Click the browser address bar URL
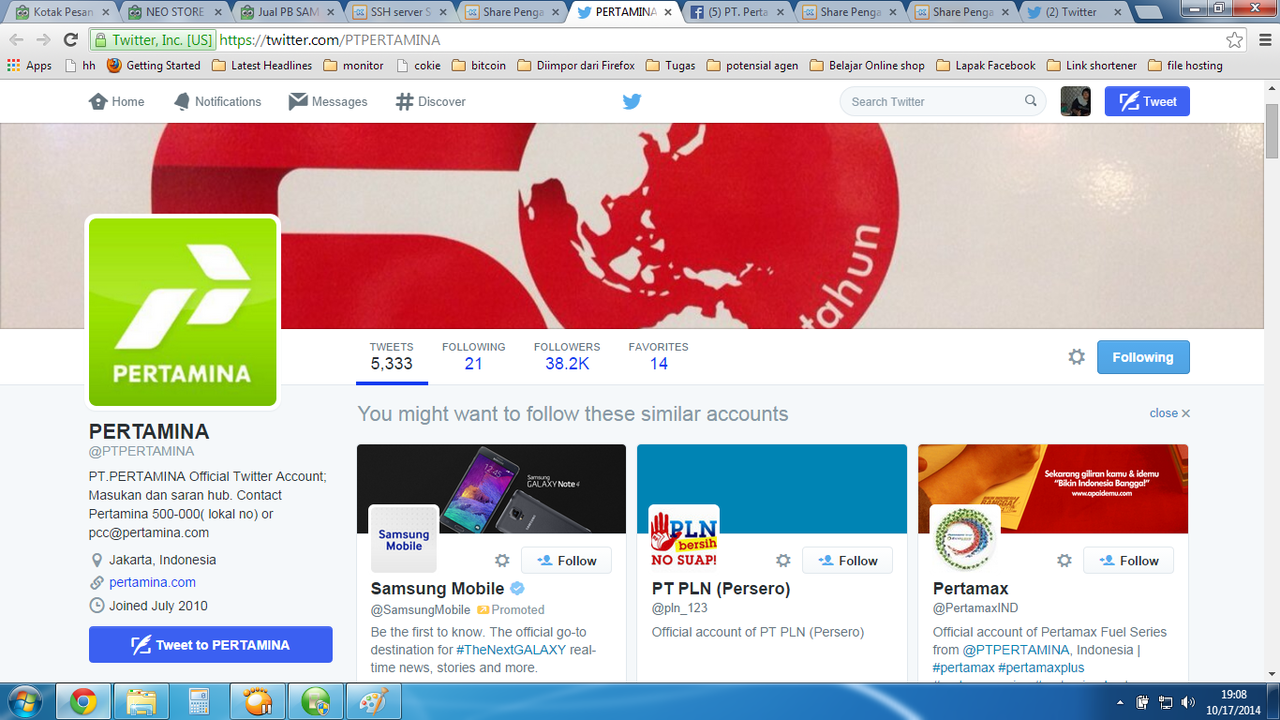The height and width of the screenshot is (720, 1280). coord(330,40)
